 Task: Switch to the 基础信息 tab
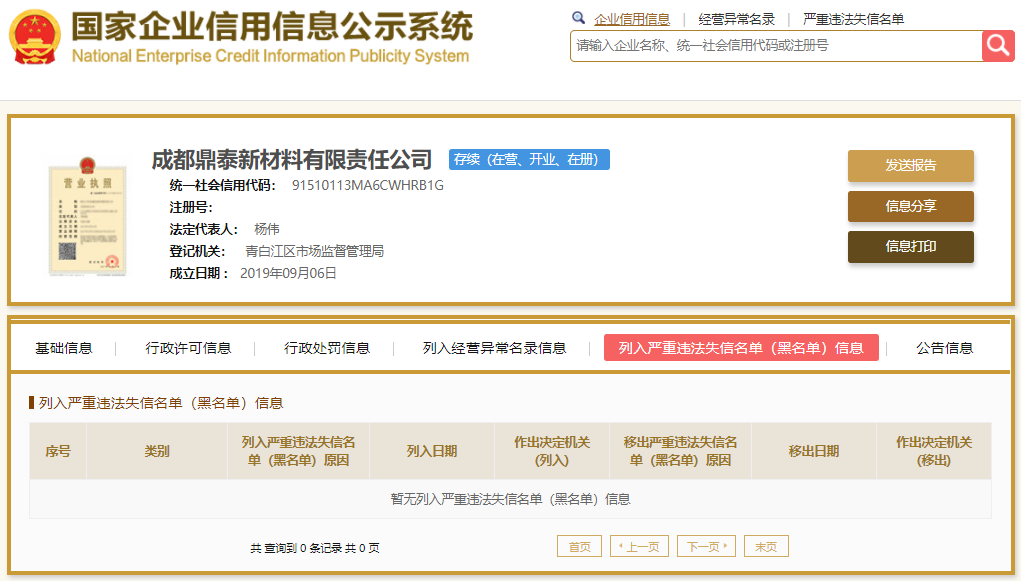[x=64, y=348]
